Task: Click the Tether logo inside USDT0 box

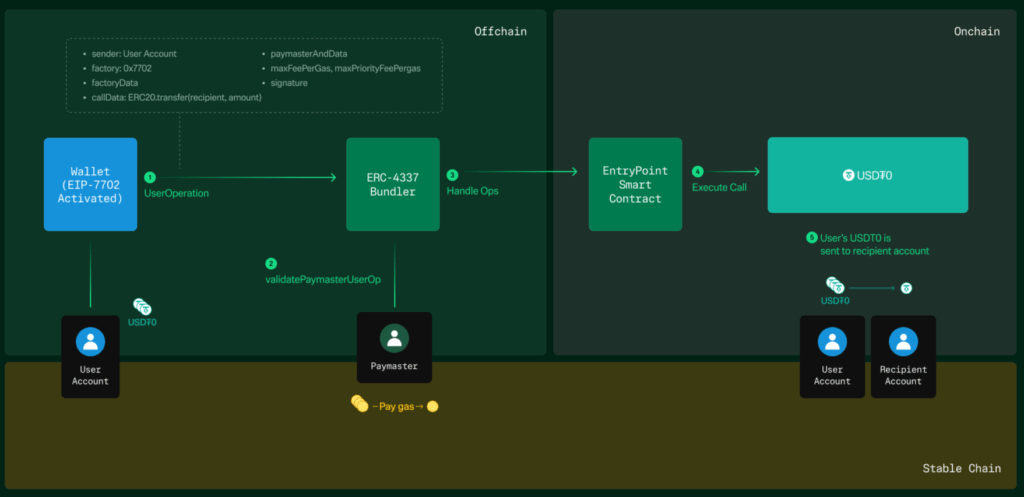Action: [x=848, y=175]
